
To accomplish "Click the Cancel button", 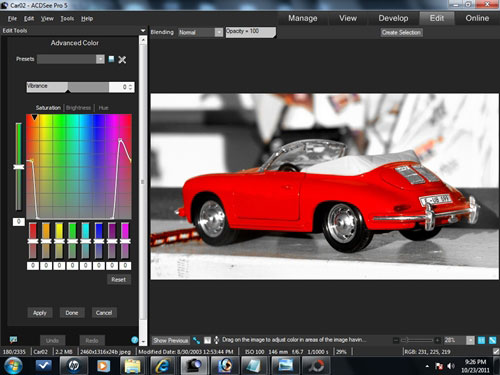I will pyautogui.click(x=104, y=313).
